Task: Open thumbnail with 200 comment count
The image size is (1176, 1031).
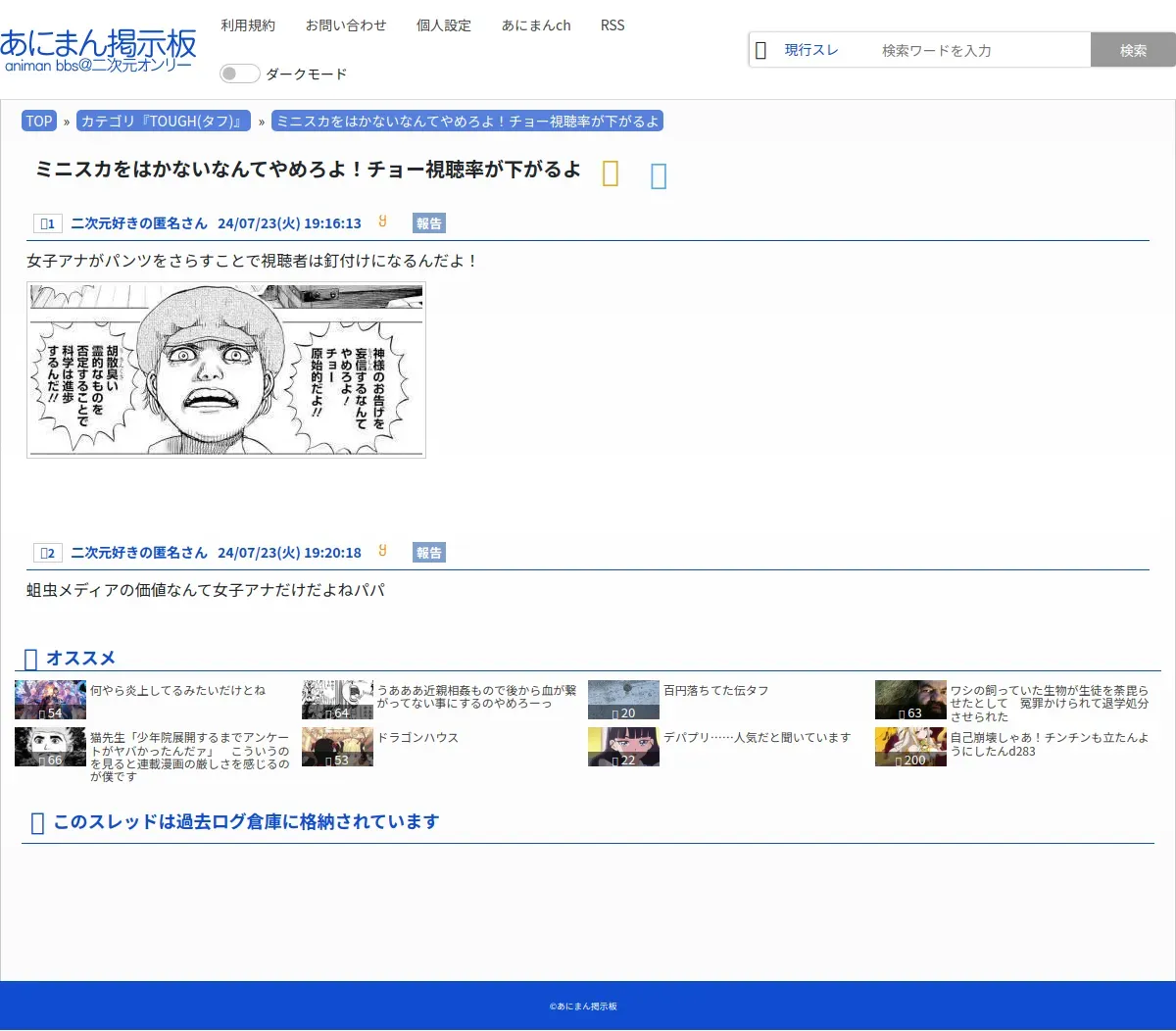Action: pos(910,747)
